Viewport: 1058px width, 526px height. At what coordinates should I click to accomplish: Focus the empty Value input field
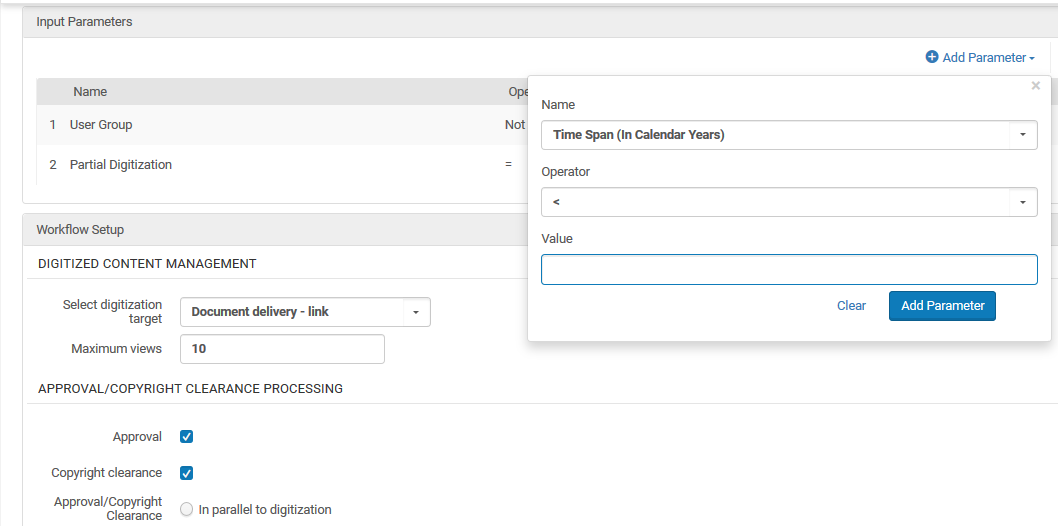[788, 269]
